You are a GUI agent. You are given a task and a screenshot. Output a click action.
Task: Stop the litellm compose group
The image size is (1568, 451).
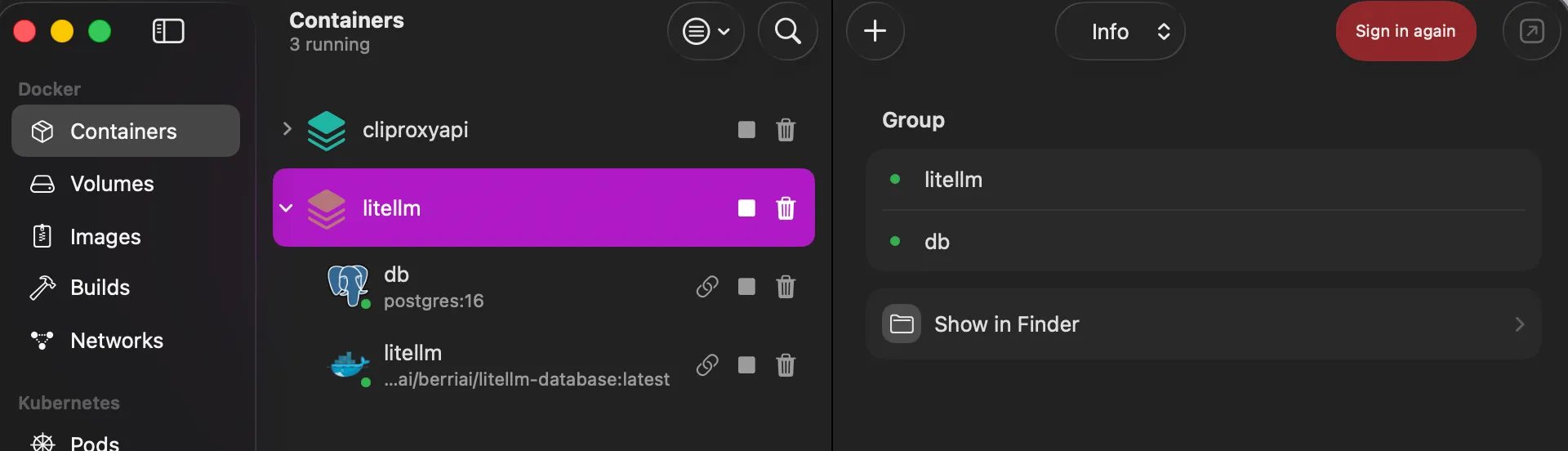pos(746,208)
